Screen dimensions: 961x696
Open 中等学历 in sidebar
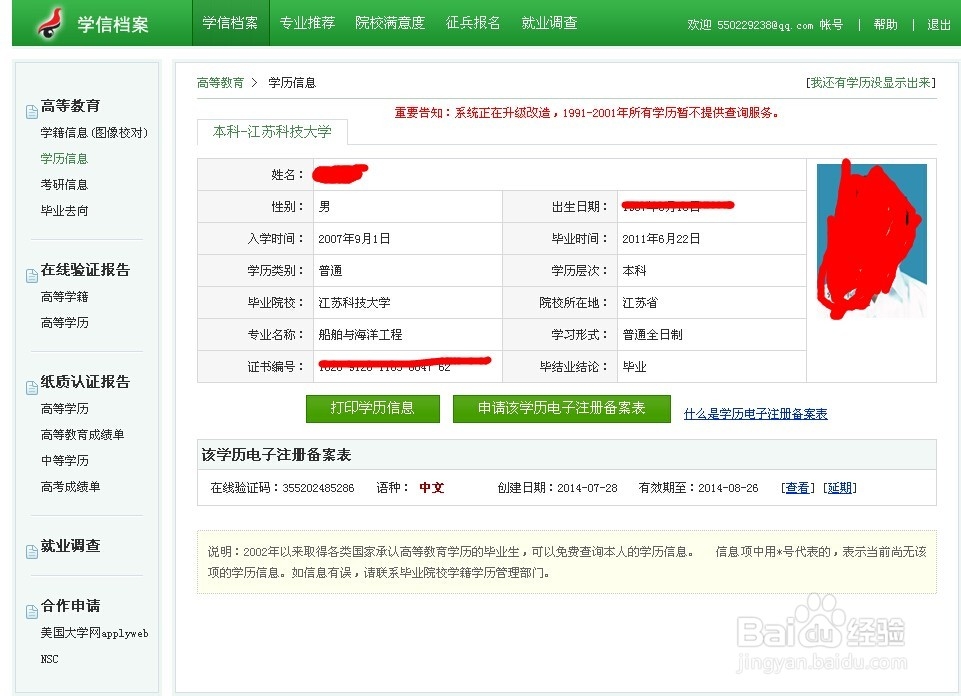coord(64,460)
